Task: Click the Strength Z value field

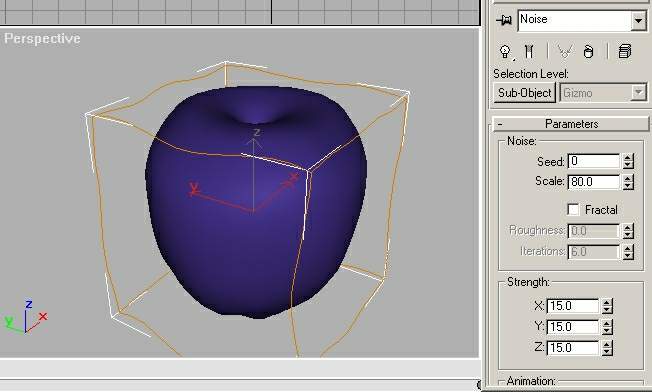Action: 573,348
